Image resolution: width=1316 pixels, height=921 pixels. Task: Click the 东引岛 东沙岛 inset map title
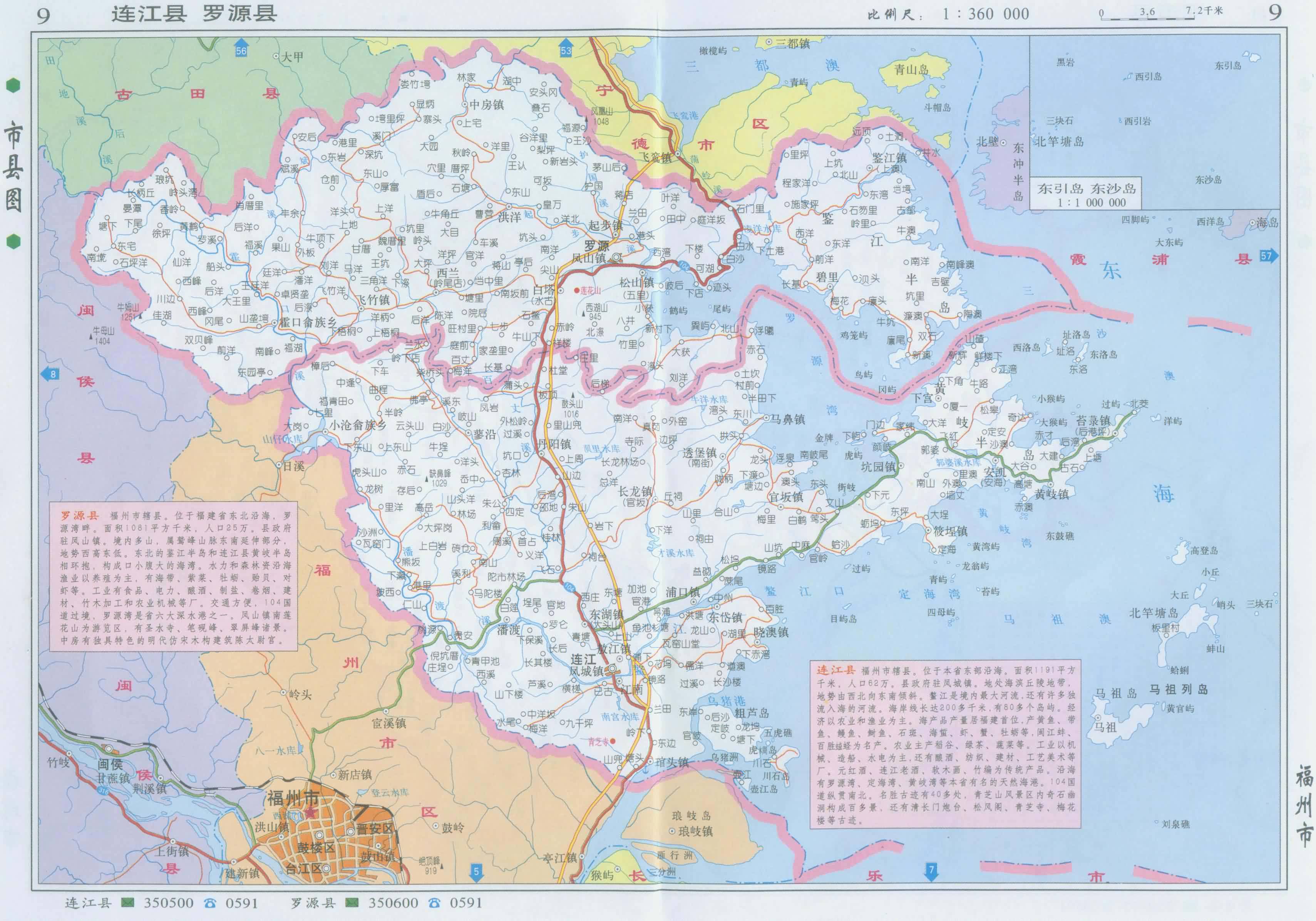tap(1086, 195)
